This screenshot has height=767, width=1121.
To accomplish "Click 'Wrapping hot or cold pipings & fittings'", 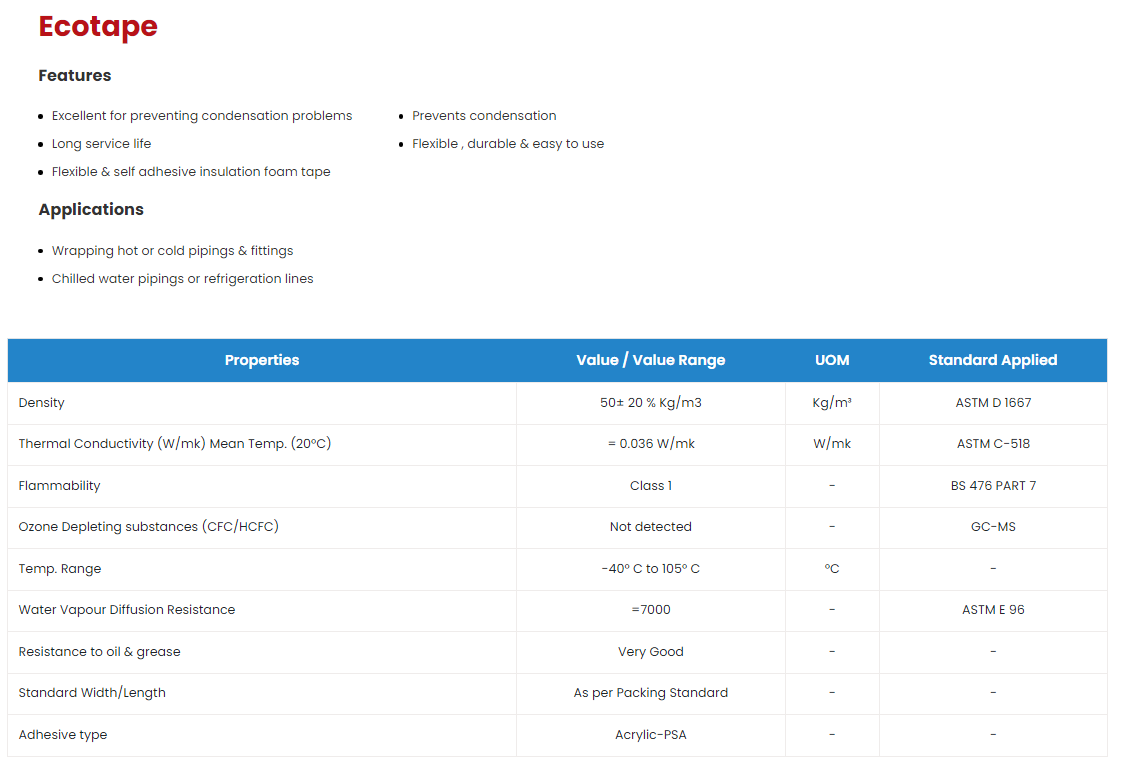I will (172, 251).
